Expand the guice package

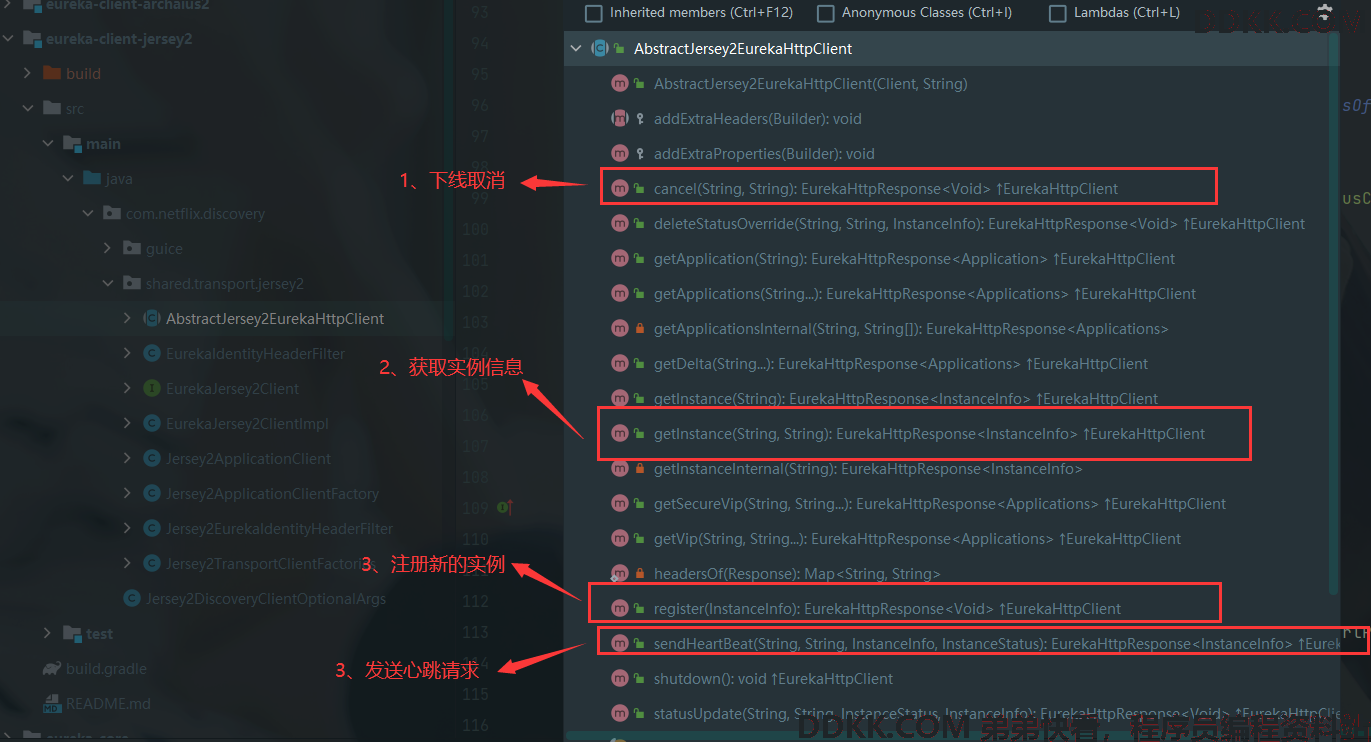point(107,249)
